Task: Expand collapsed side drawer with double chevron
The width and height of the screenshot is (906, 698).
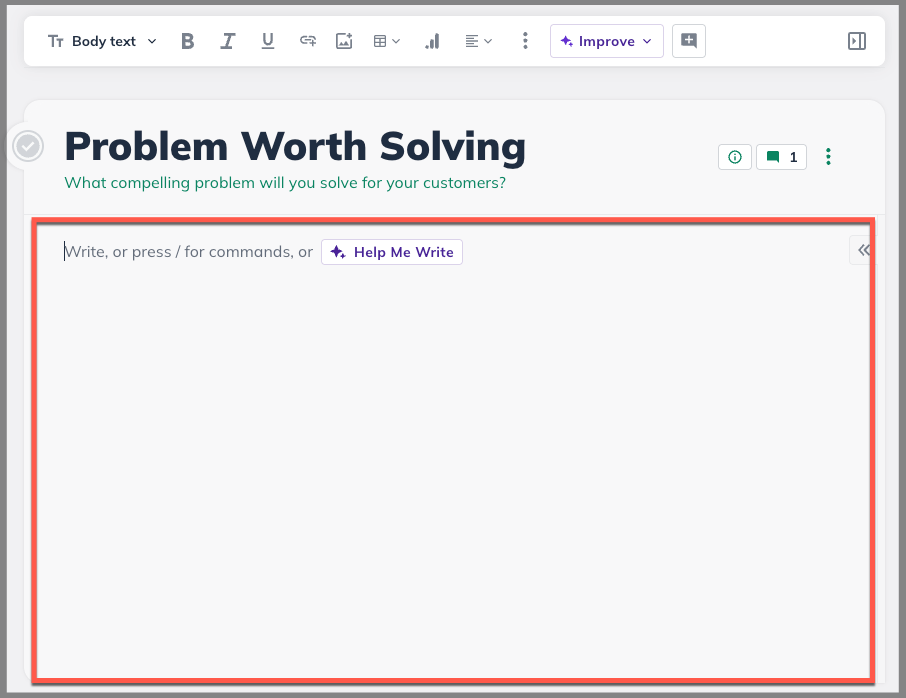Action: 863,250
